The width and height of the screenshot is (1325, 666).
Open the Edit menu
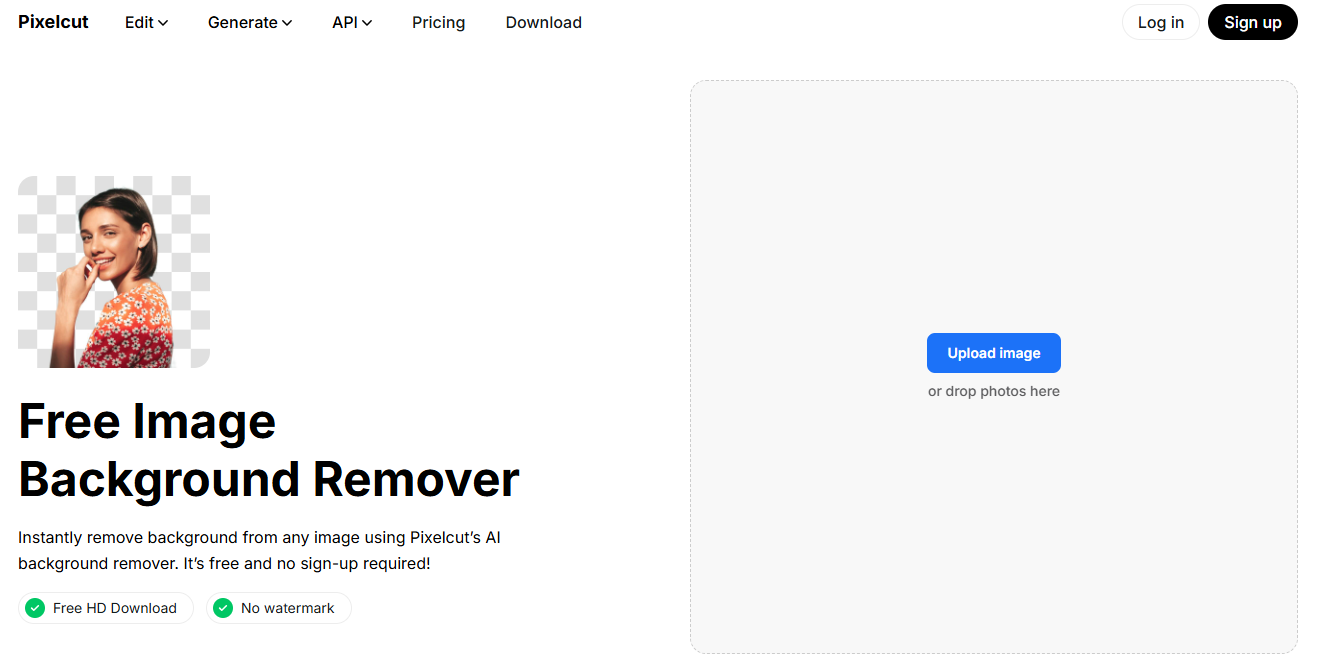[x=139, y=22]
